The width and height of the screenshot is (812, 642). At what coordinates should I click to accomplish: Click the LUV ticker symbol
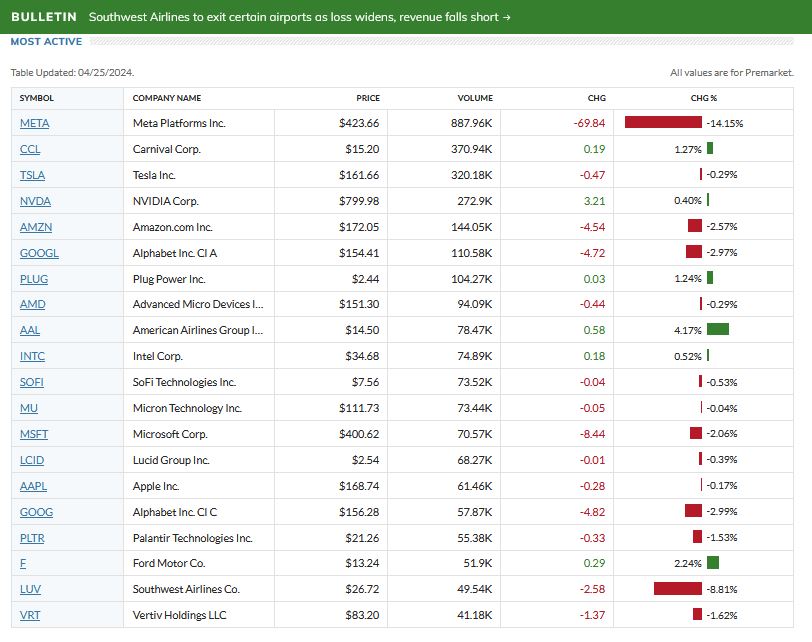pos(30,589)
